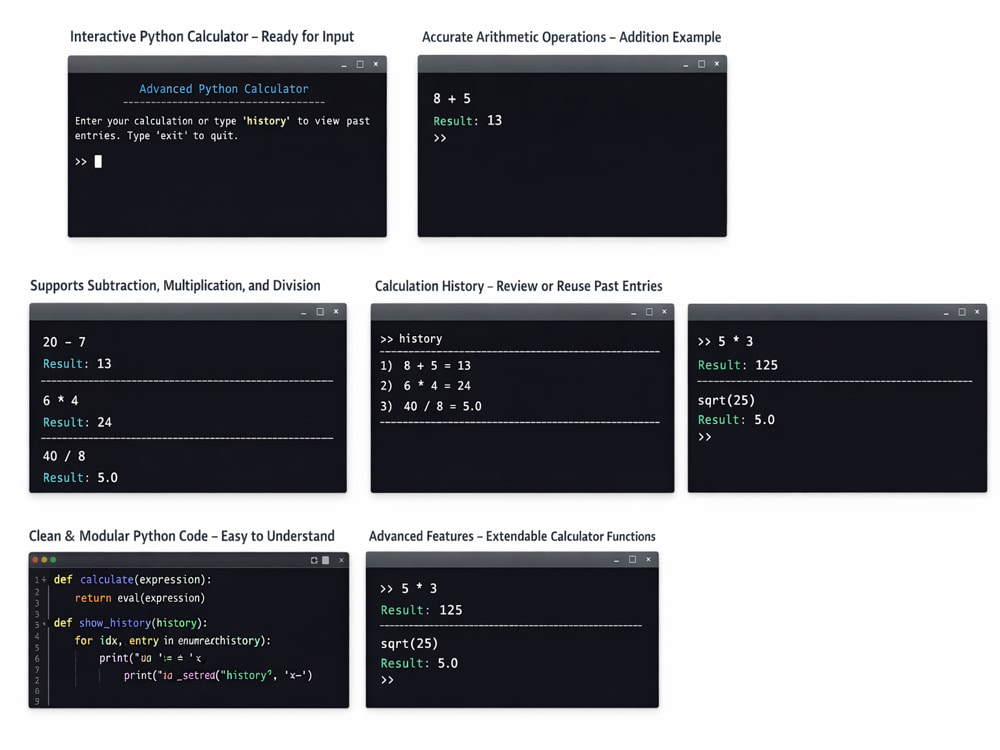Screen dimensions: 1000x750
Task: Click the 'calculate' function name in the code editor
Action: (x=107, y=580)
